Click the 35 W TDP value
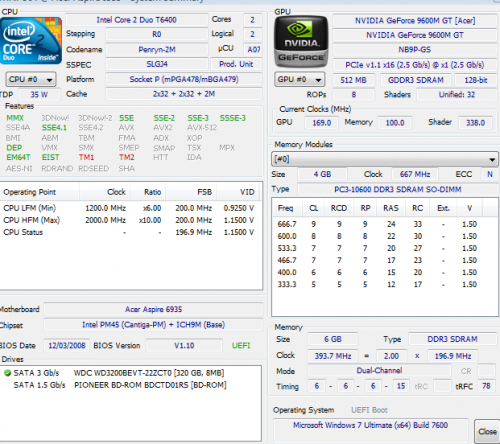Screen dimensions: 500x444 pos(39,95)
